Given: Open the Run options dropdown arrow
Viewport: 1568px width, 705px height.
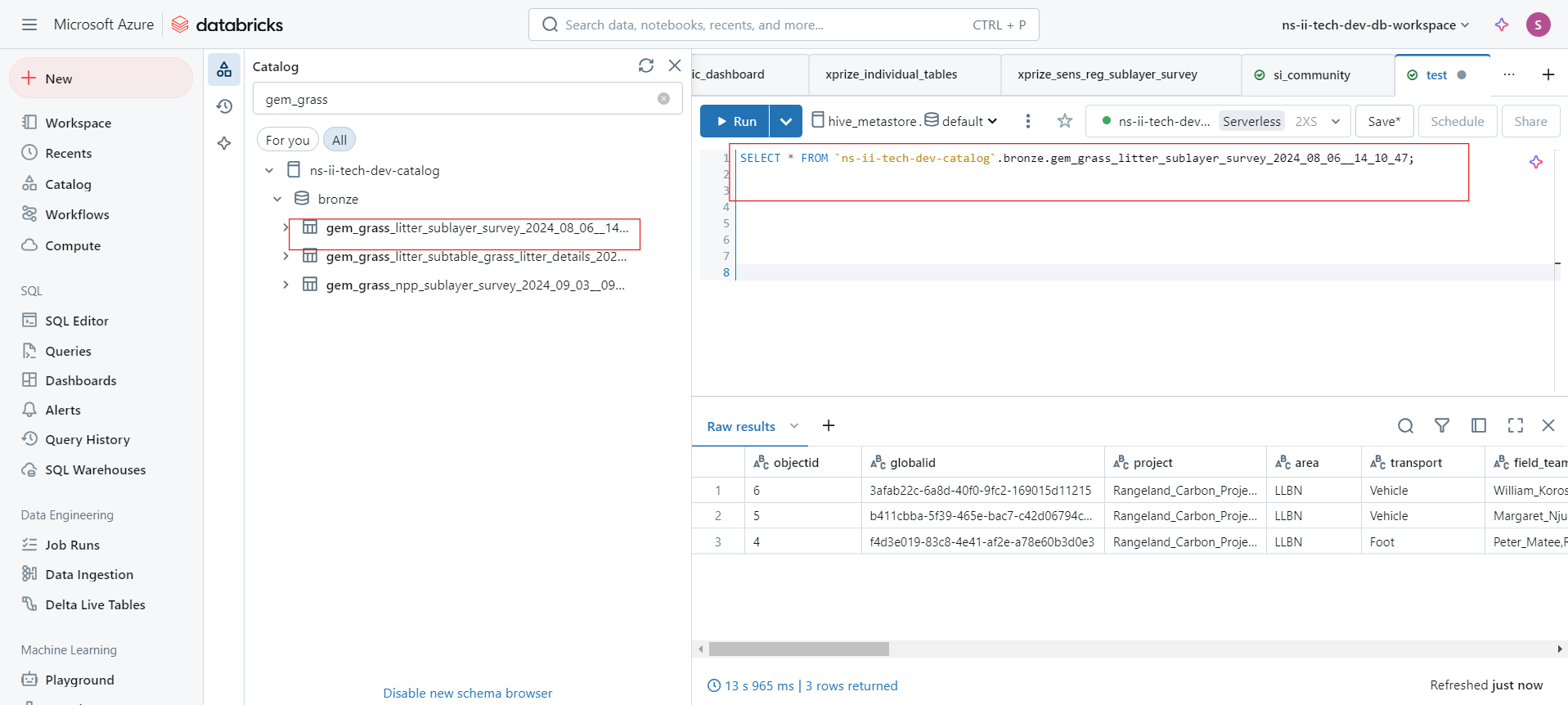Looking at the screenshot, I should 786,121.
